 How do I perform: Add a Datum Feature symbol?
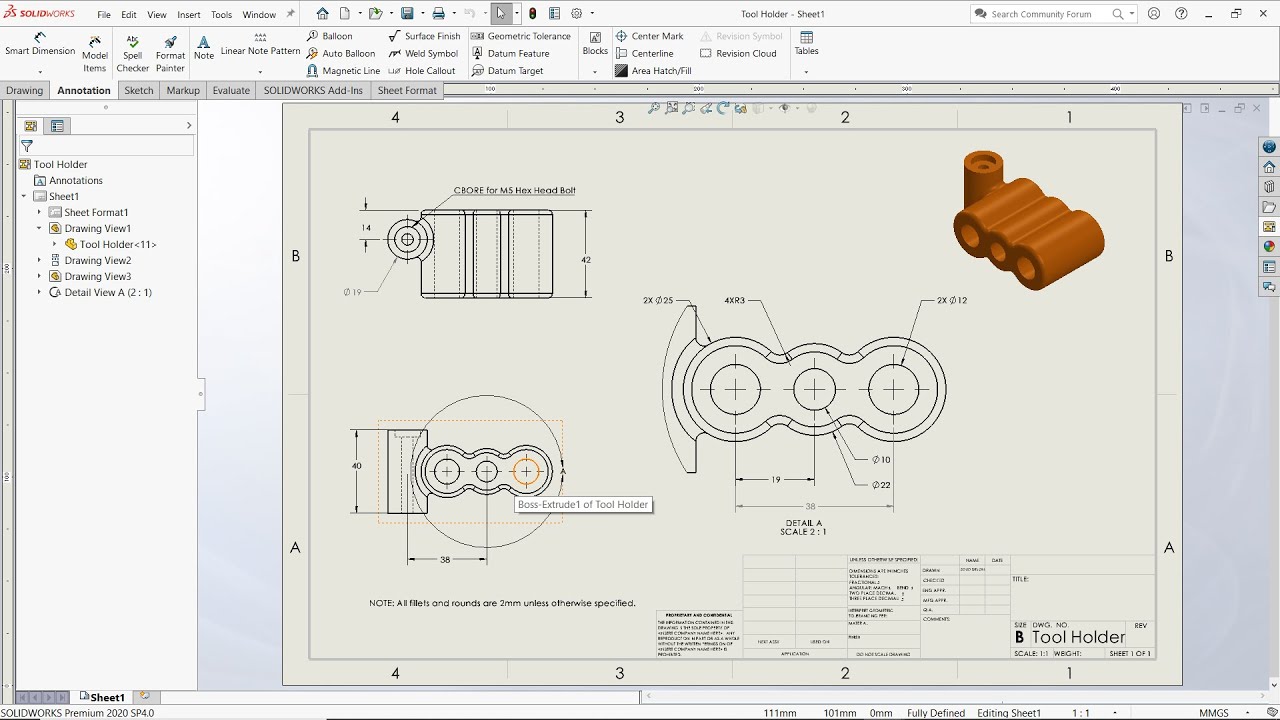pos(510,53)
